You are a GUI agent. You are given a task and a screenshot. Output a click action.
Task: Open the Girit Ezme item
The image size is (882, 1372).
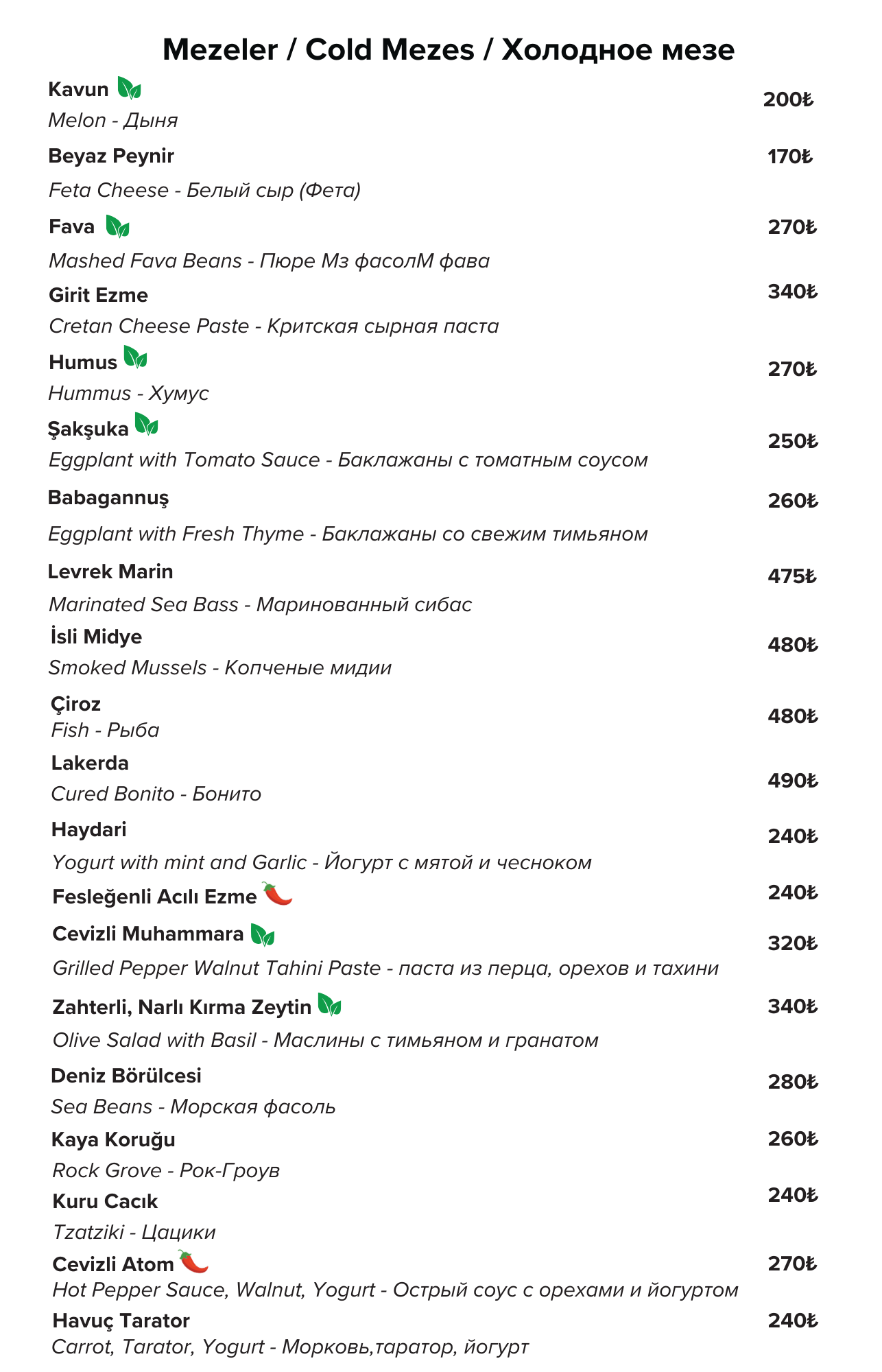99,295
